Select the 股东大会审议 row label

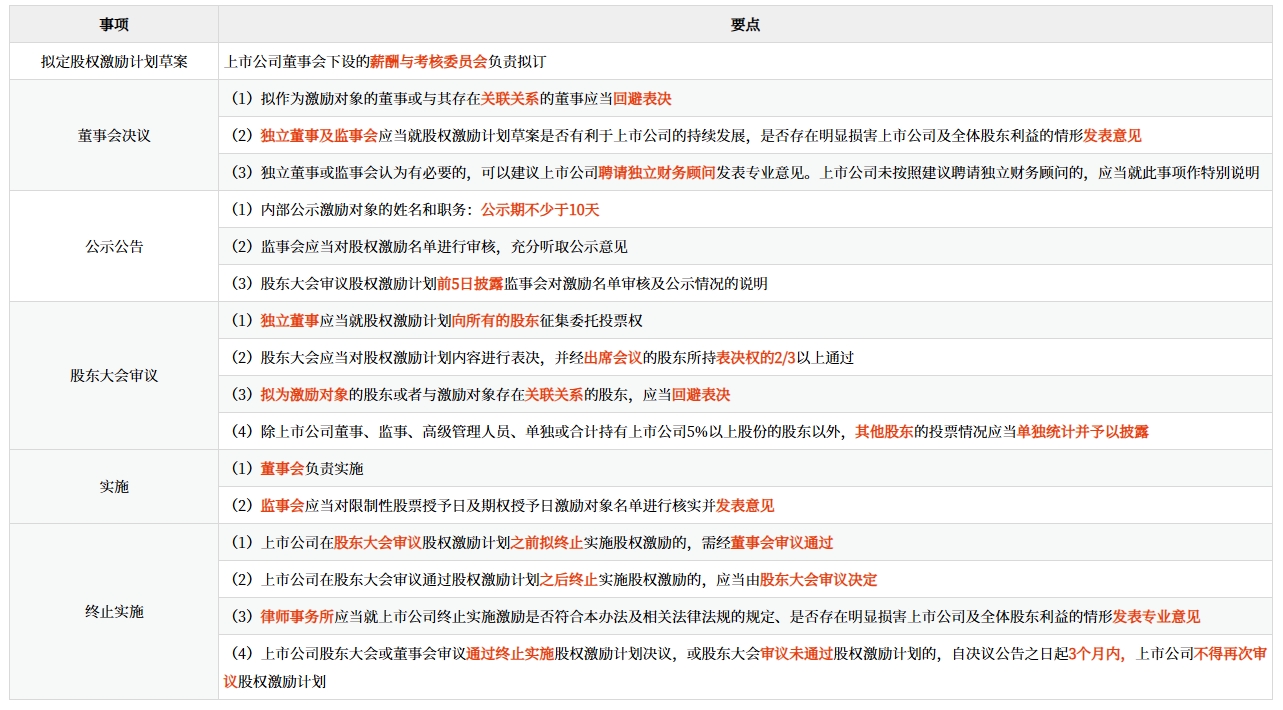coord(112,376)
